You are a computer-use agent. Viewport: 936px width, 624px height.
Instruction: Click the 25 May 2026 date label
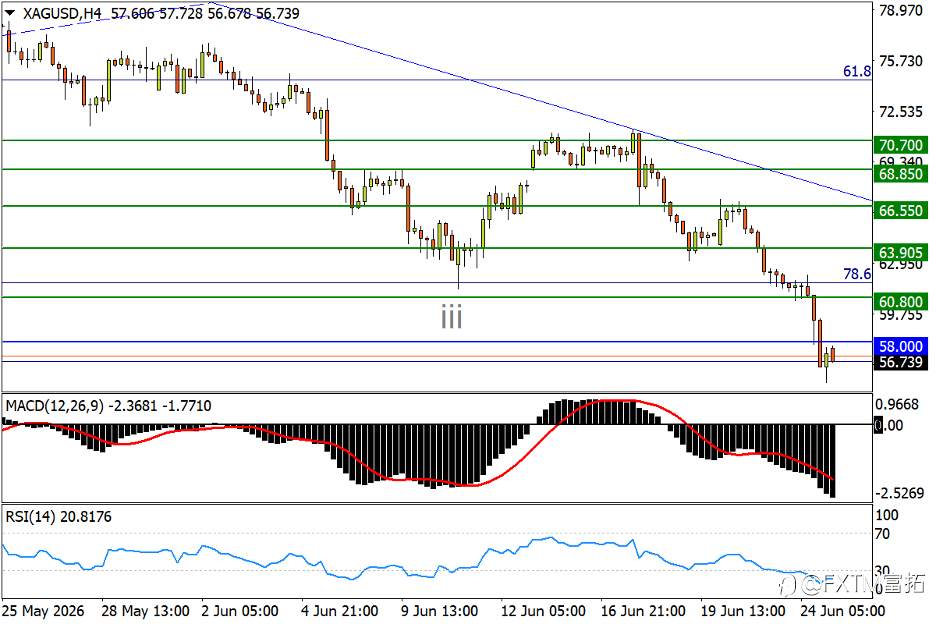coord(43,611)
